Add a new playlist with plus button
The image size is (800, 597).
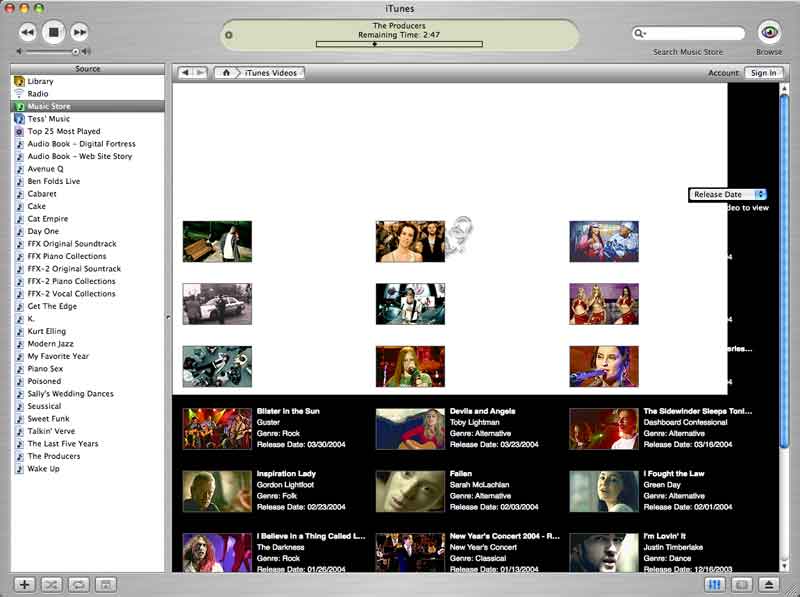click(x=24, y=584)
